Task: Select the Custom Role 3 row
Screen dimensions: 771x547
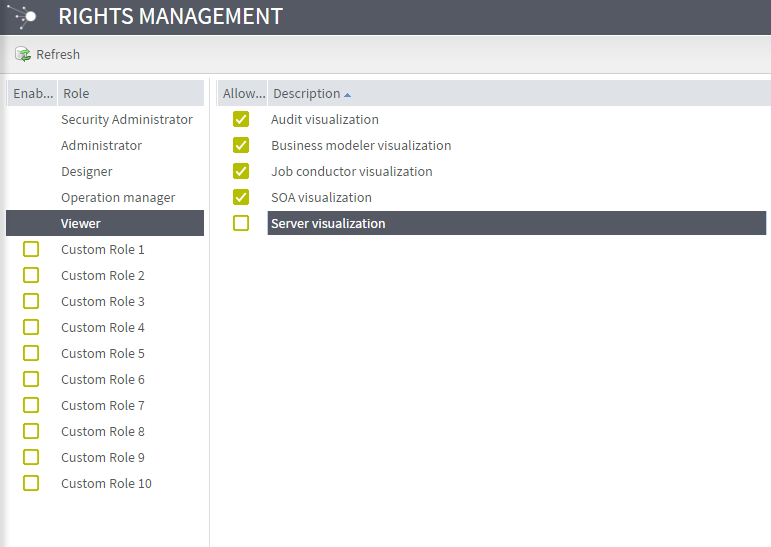Action: [103, 301]
